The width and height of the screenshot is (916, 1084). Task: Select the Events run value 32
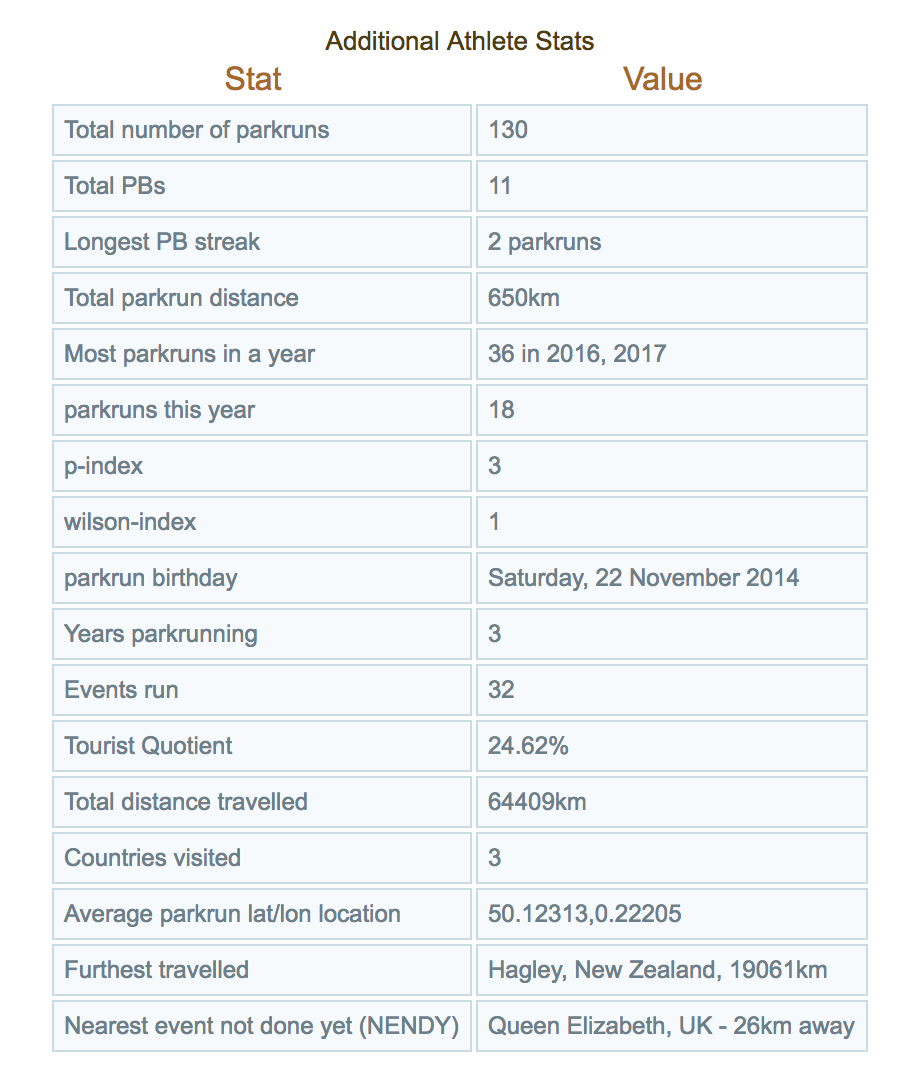(x=502, y=690)
